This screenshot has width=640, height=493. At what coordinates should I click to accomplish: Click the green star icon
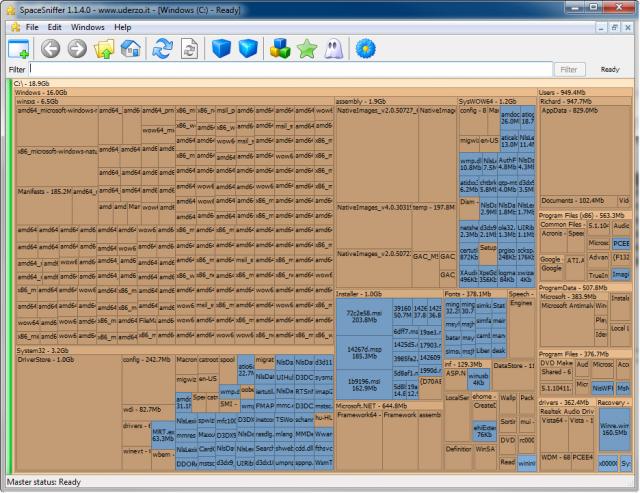click(307, 49)
